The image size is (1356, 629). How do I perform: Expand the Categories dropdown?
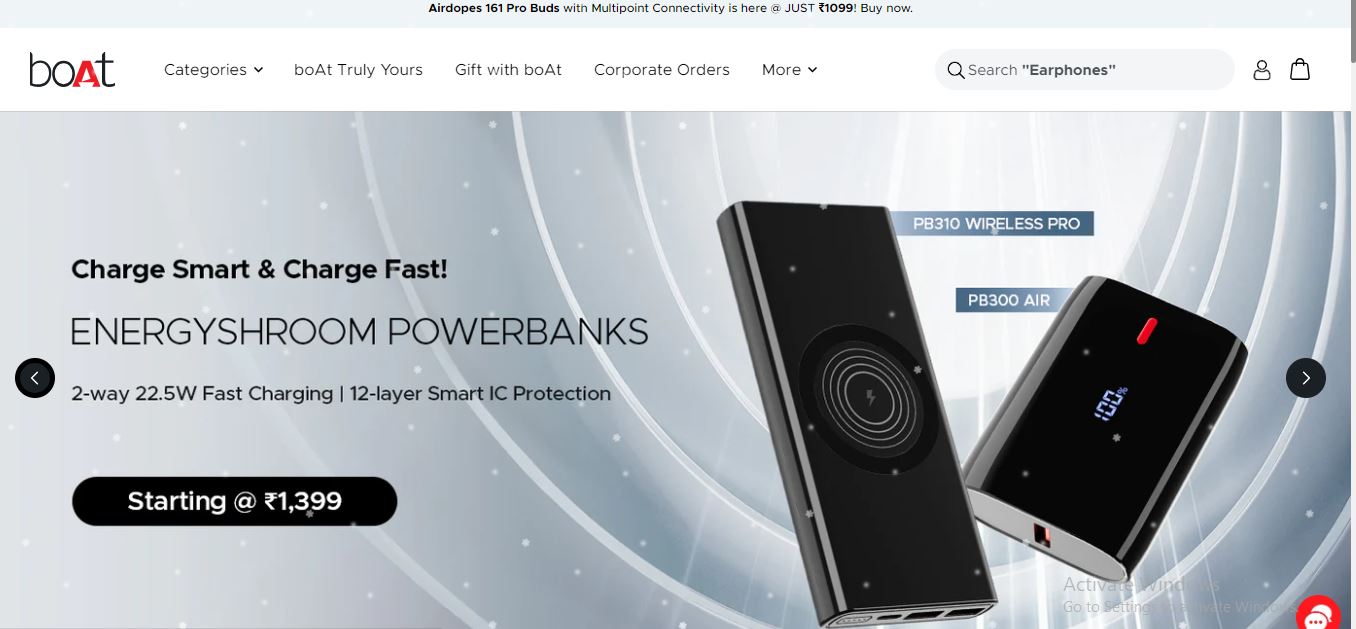pyautogui.click(x=214, y=70)
